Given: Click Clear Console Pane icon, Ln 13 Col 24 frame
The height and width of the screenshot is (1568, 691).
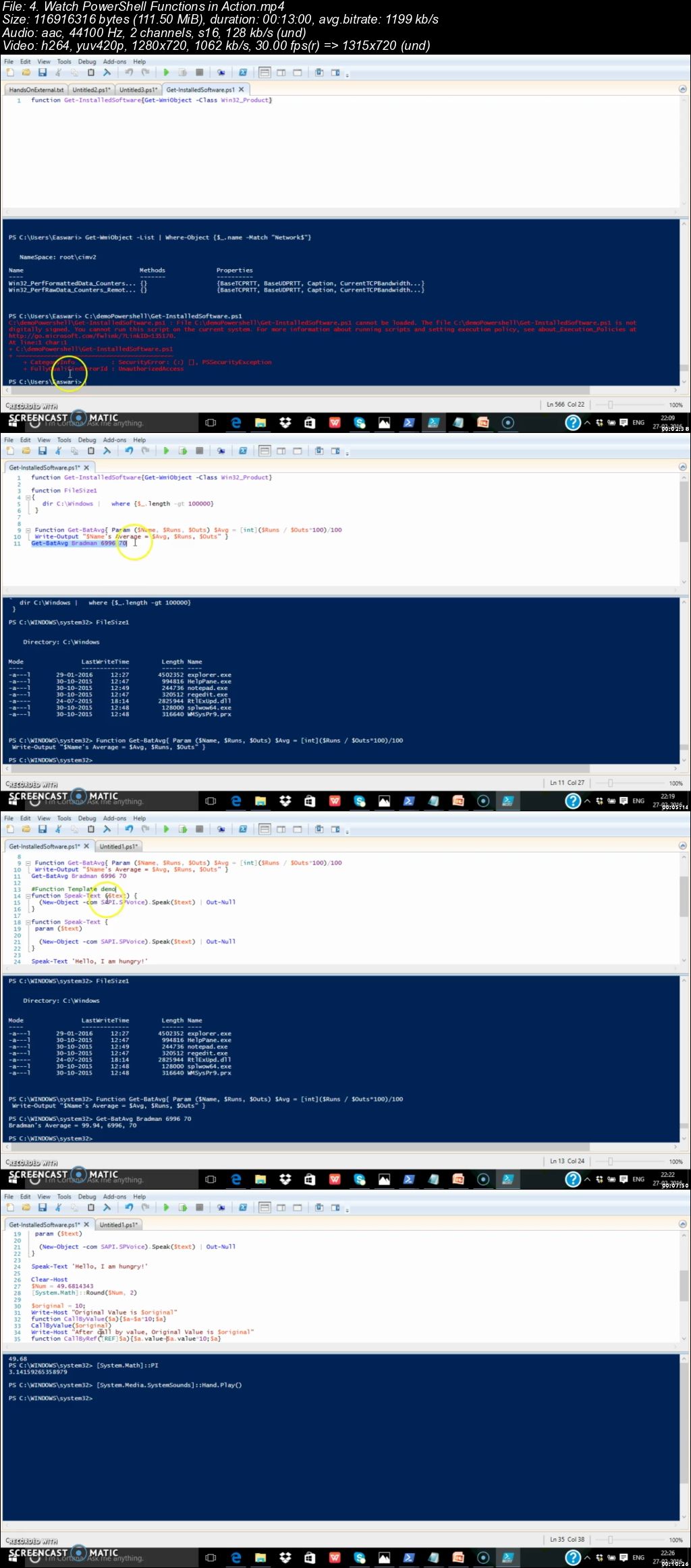Looking at the screenshot, I should pos(107,829).
